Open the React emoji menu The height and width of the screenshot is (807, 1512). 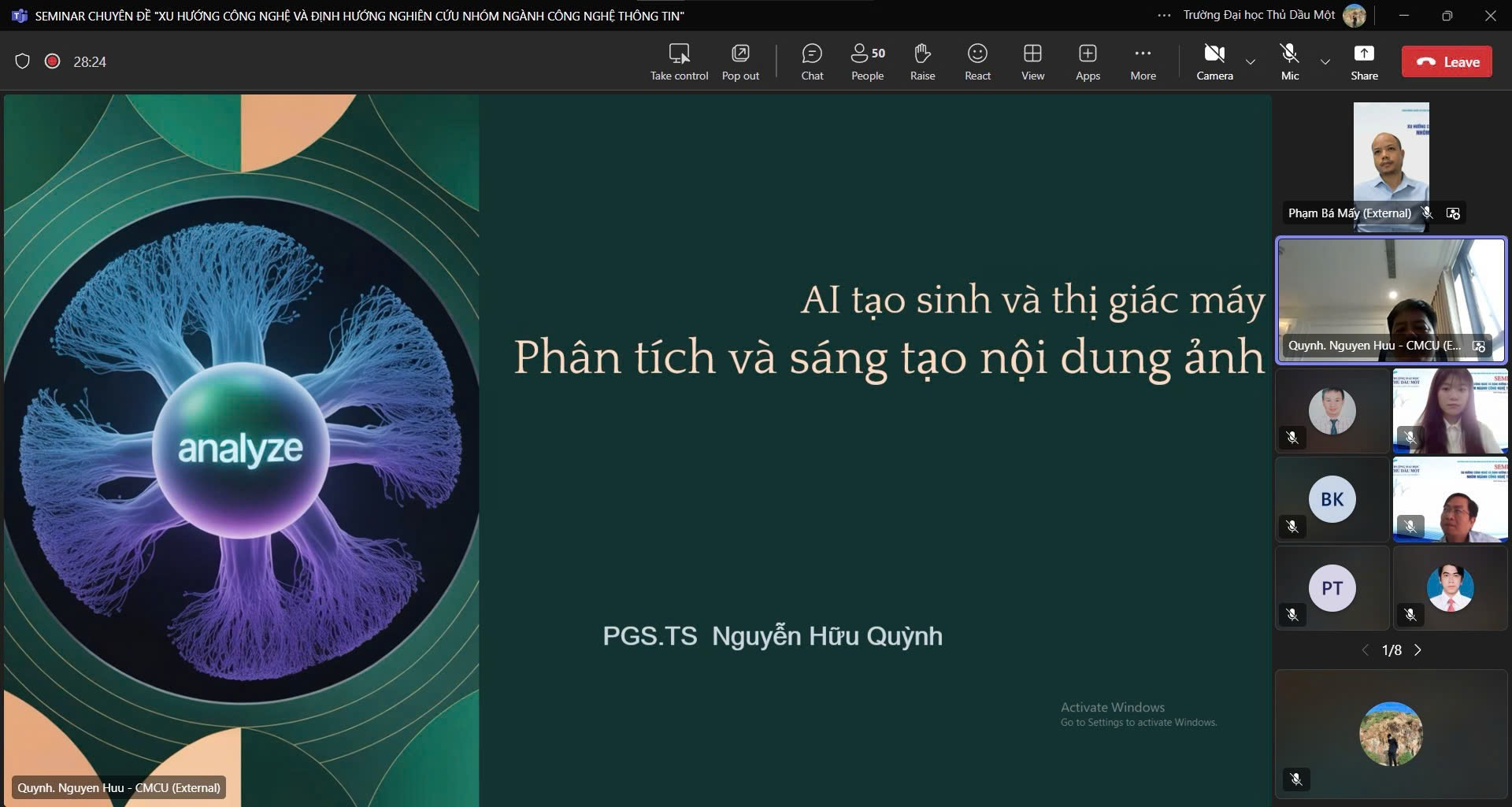pos(977,62)
